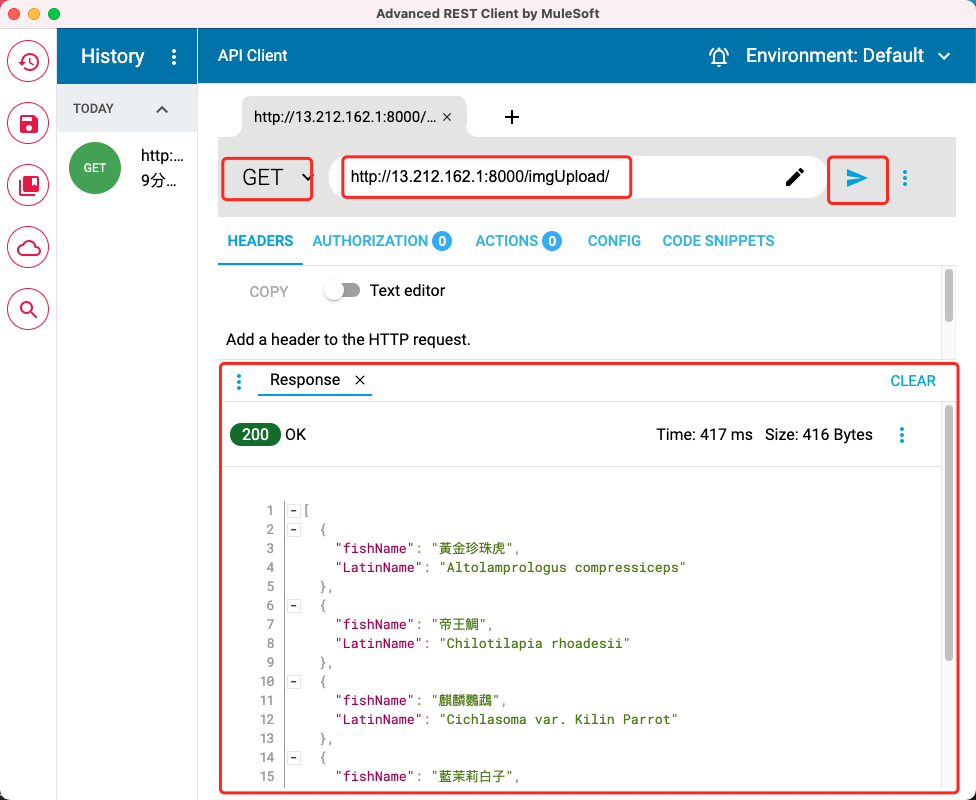This screenshot has height=800, width=976.
Task: Click the Time: 417 ms text
Action: 704,435
